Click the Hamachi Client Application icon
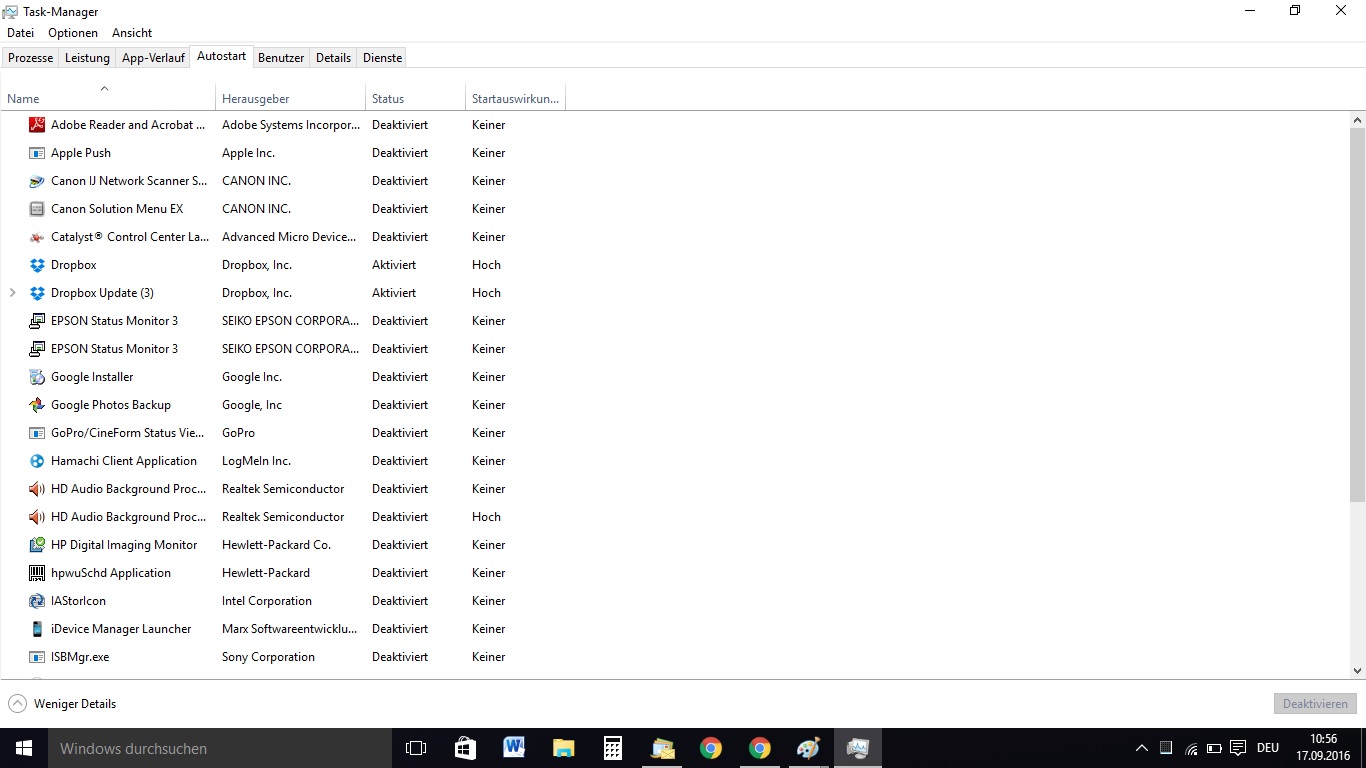The width and height of the screenshot is (1366, 768). pos(37,461)
